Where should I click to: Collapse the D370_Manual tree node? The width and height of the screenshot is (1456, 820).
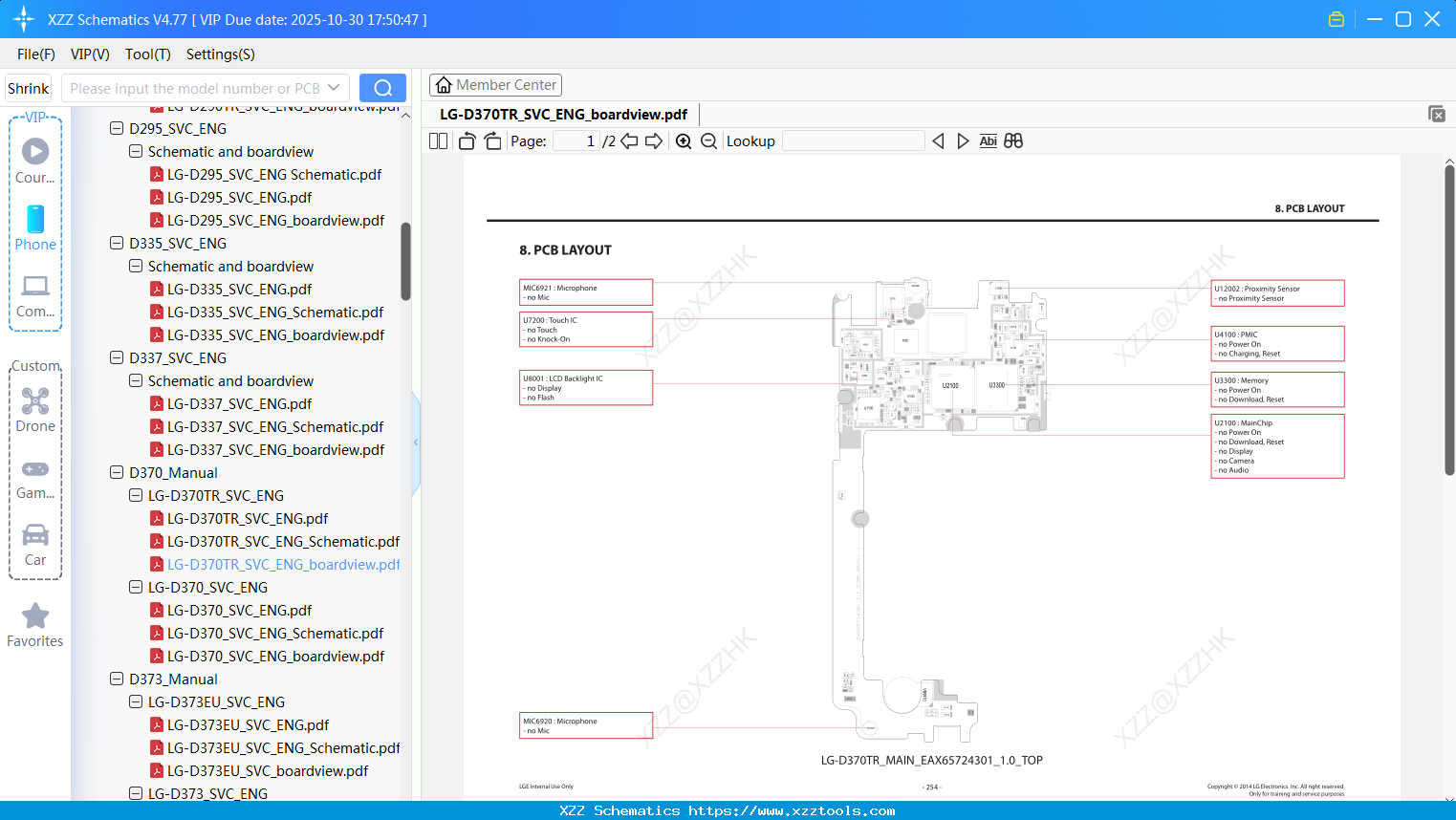[x=116, y=472]
